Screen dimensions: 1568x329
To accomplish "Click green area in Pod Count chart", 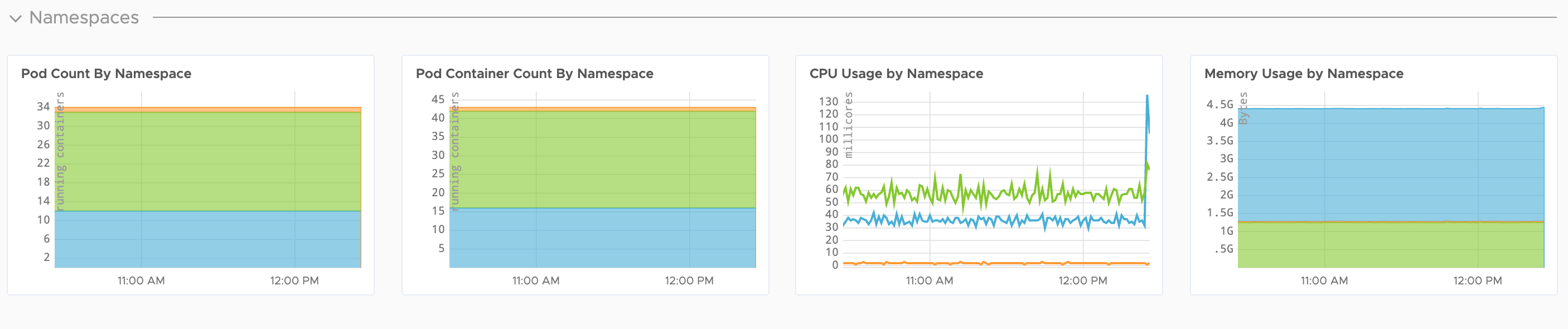I will click(207, 162).
